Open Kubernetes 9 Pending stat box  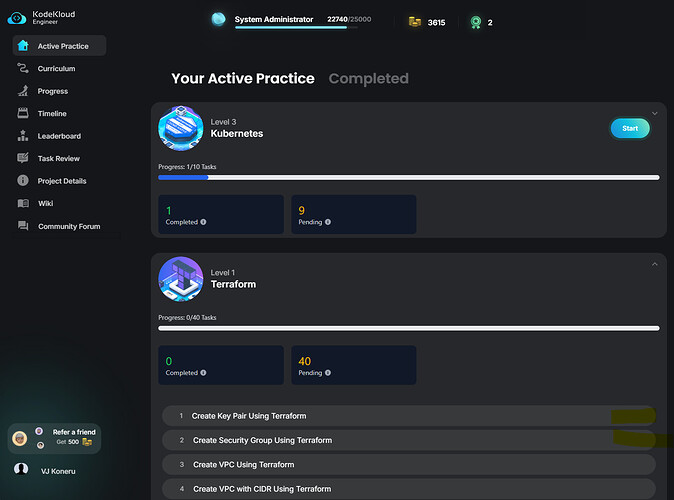click(x=354, y=214)
